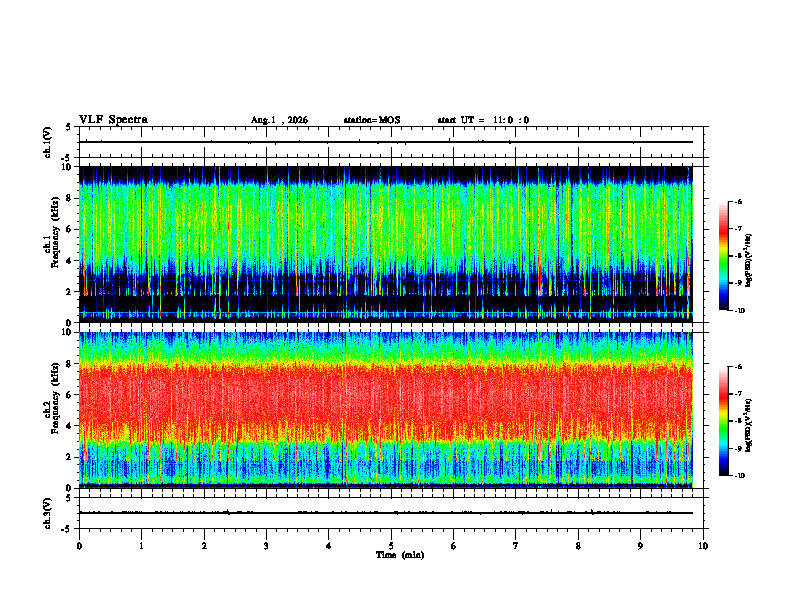Click the 5 minute tick on time axis
The height and width of the screenshot is (612, 792).
(391, 546)
